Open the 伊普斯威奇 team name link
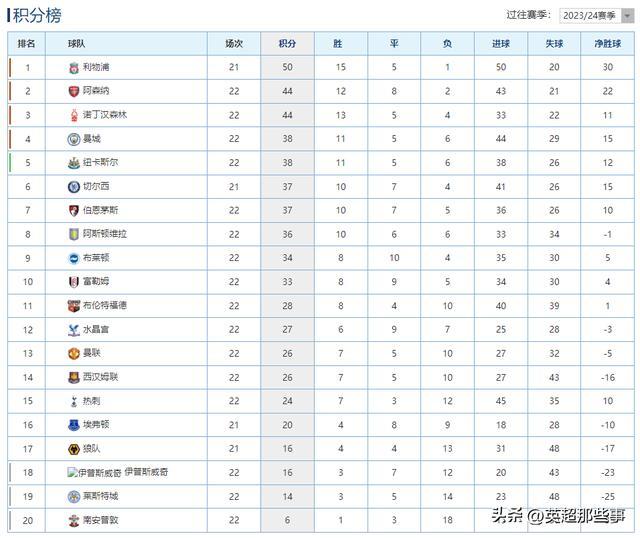 point(146,472)
